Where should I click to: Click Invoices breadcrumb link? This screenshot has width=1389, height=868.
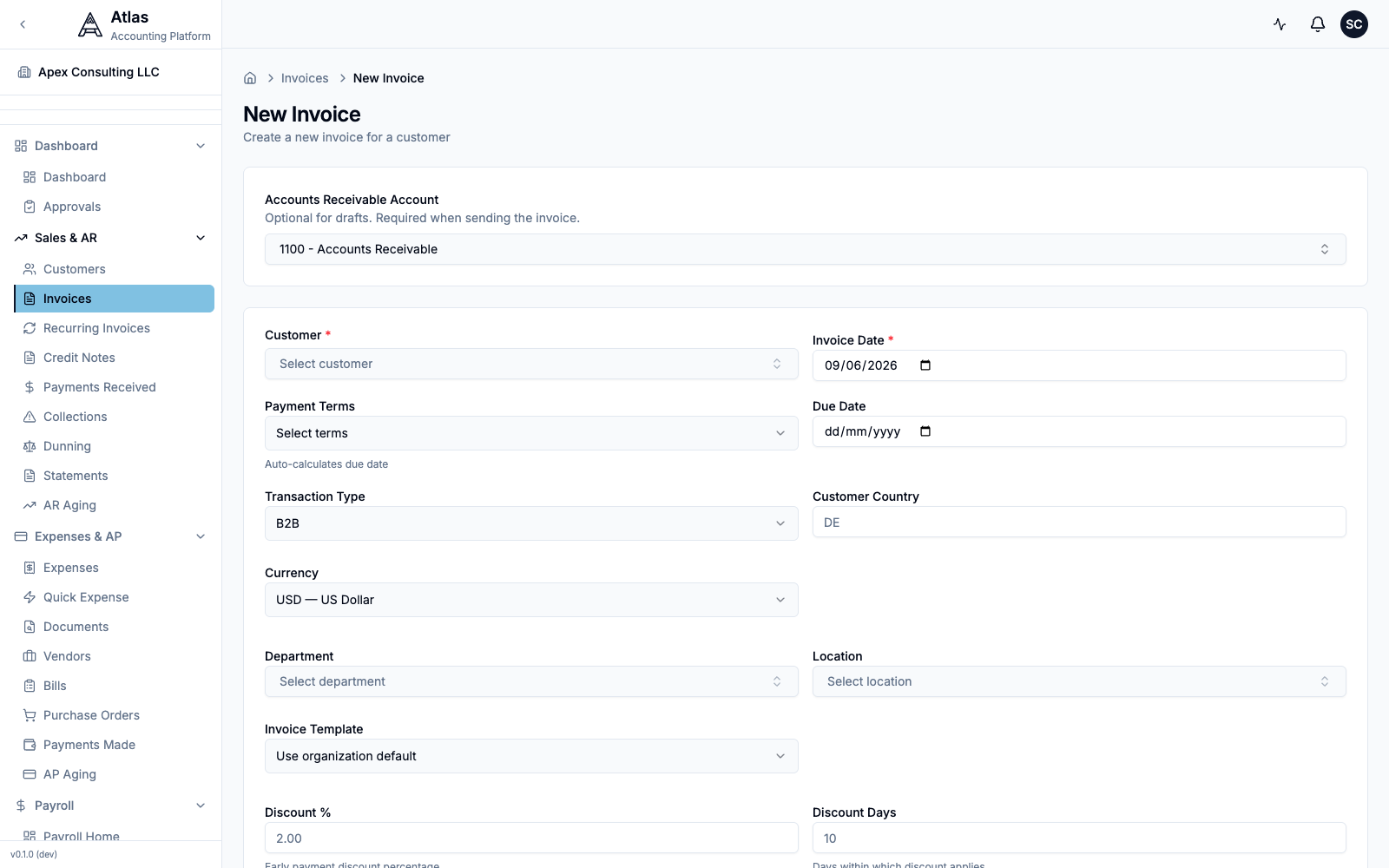[305, 78]
